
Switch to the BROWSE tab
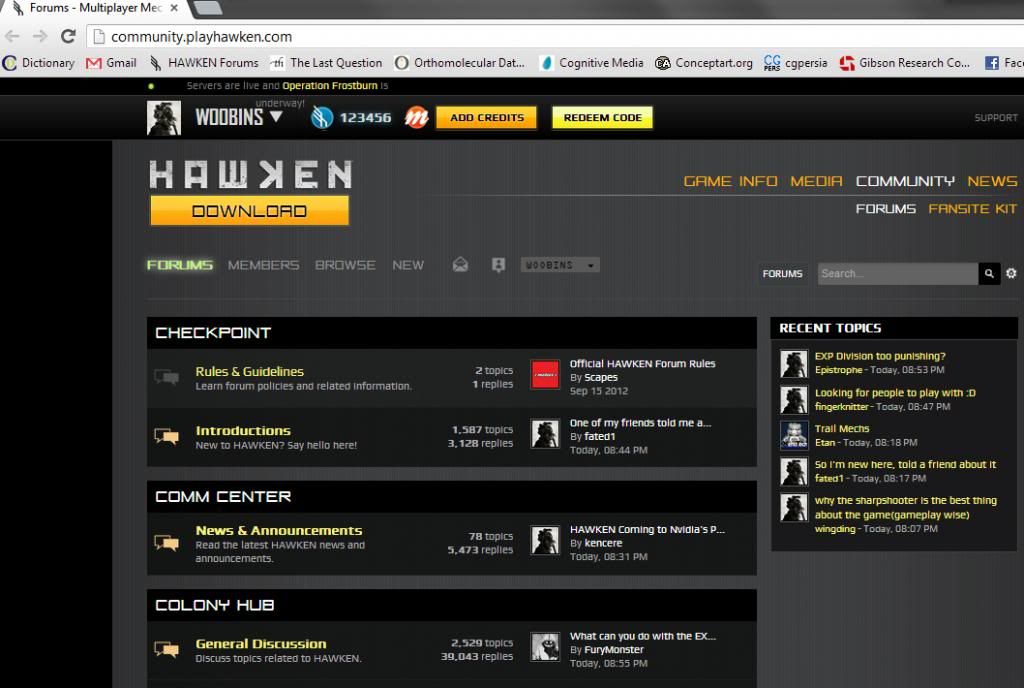[x=345, y=265]
